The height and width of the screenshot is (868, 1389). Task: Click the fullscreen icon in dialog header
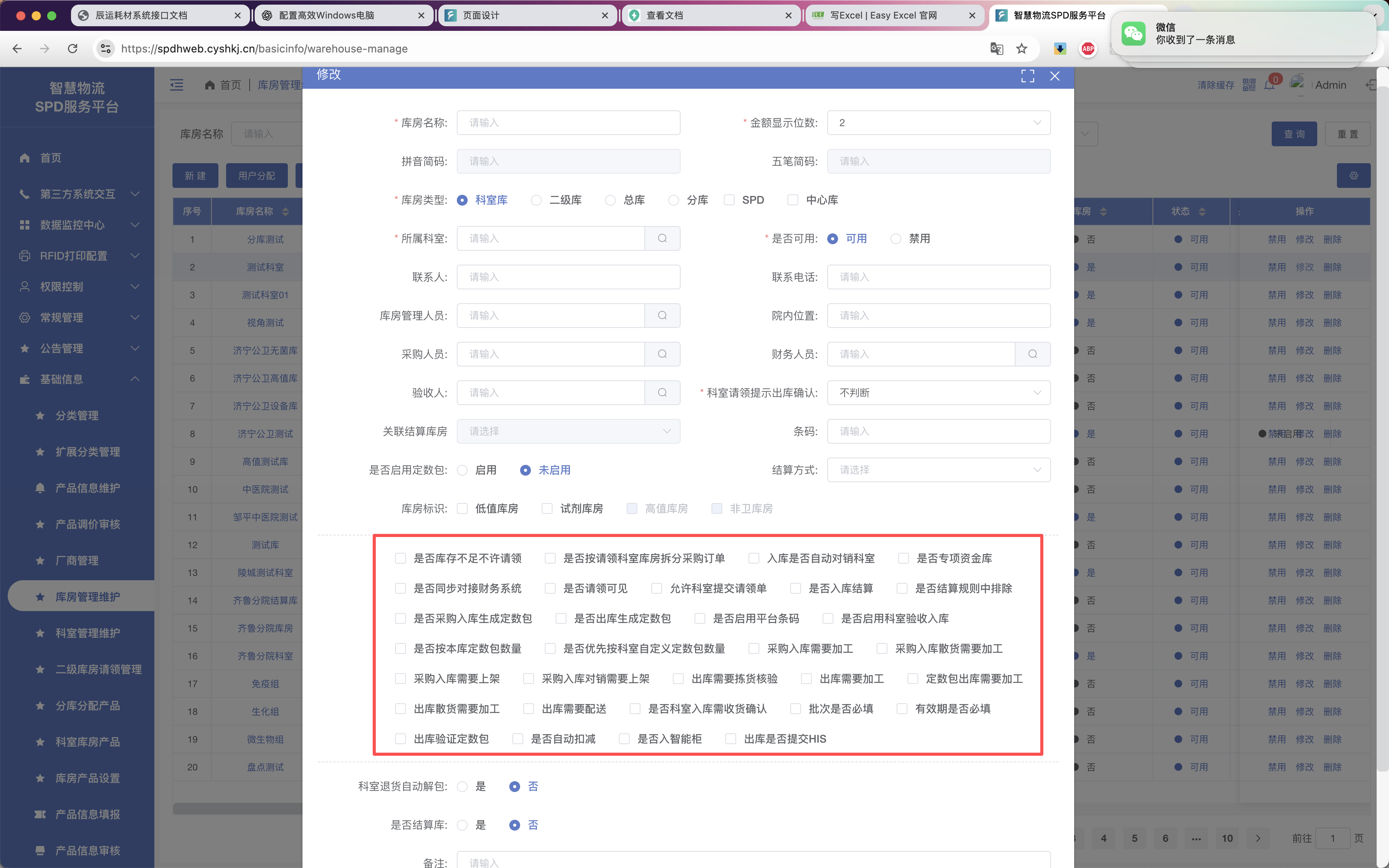[x=1027, y=76]
